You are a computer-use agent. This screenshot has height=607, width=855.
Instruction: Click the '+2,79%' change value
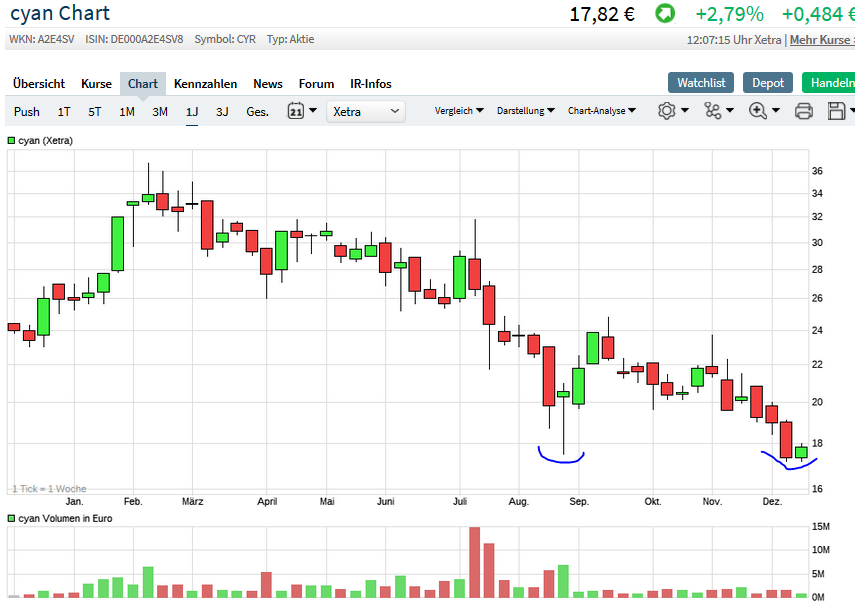pos(729,14)
